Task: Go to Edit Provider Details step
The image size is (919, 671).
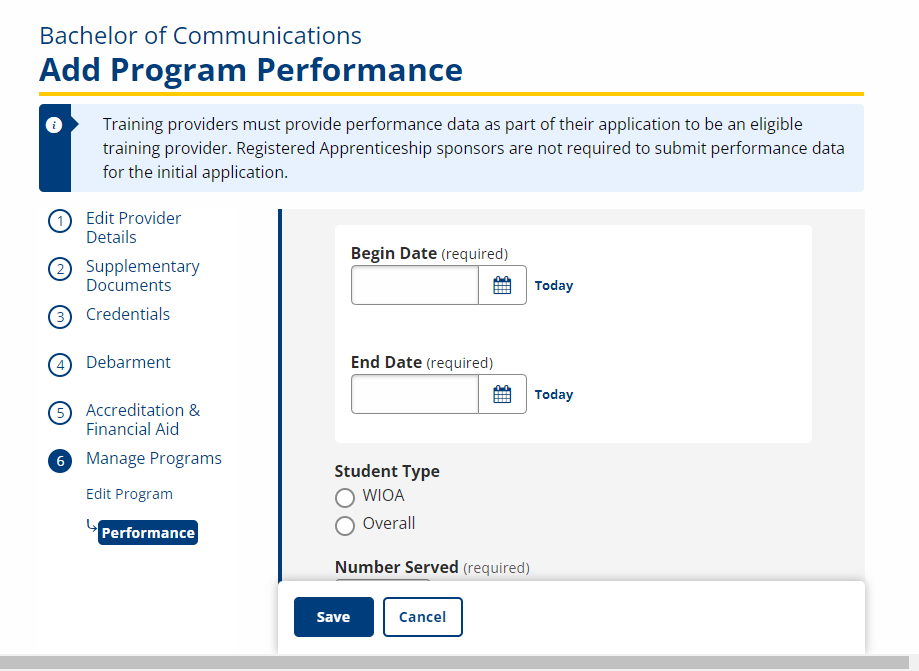Action: tap(133, 228)
